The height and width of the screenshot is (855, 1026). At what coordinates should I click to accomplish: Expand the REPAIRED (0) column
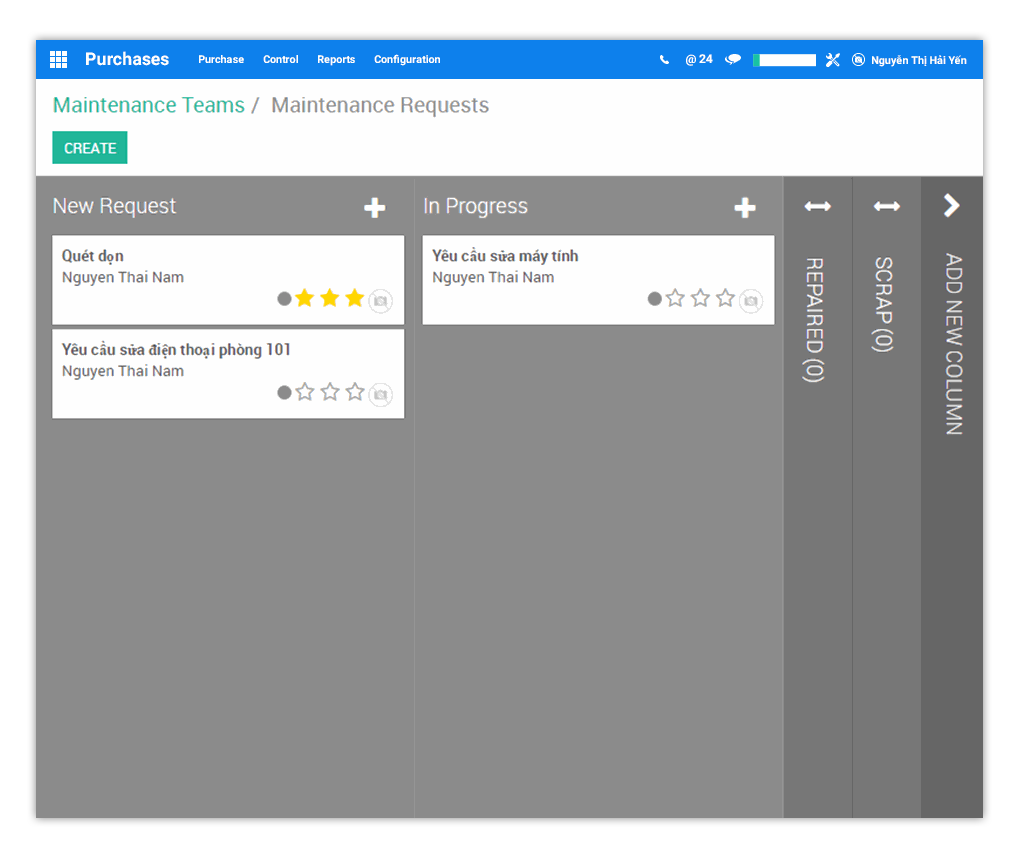[x=816, y=206]
